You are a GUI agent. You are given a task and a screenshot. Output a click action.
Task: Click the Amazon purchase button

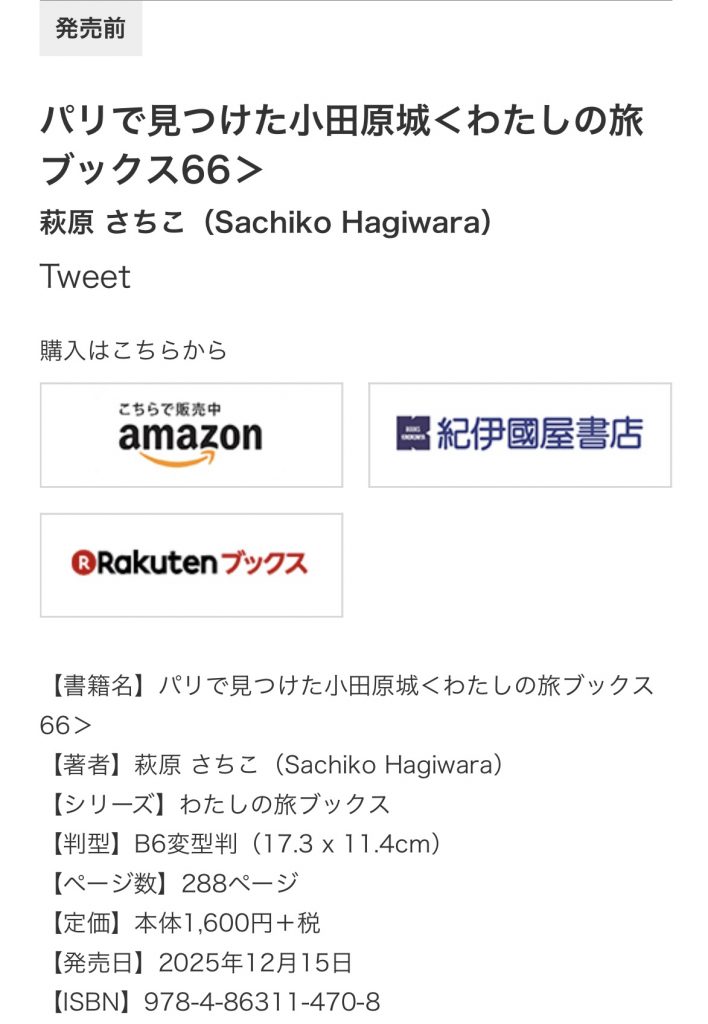coord(191,435)
